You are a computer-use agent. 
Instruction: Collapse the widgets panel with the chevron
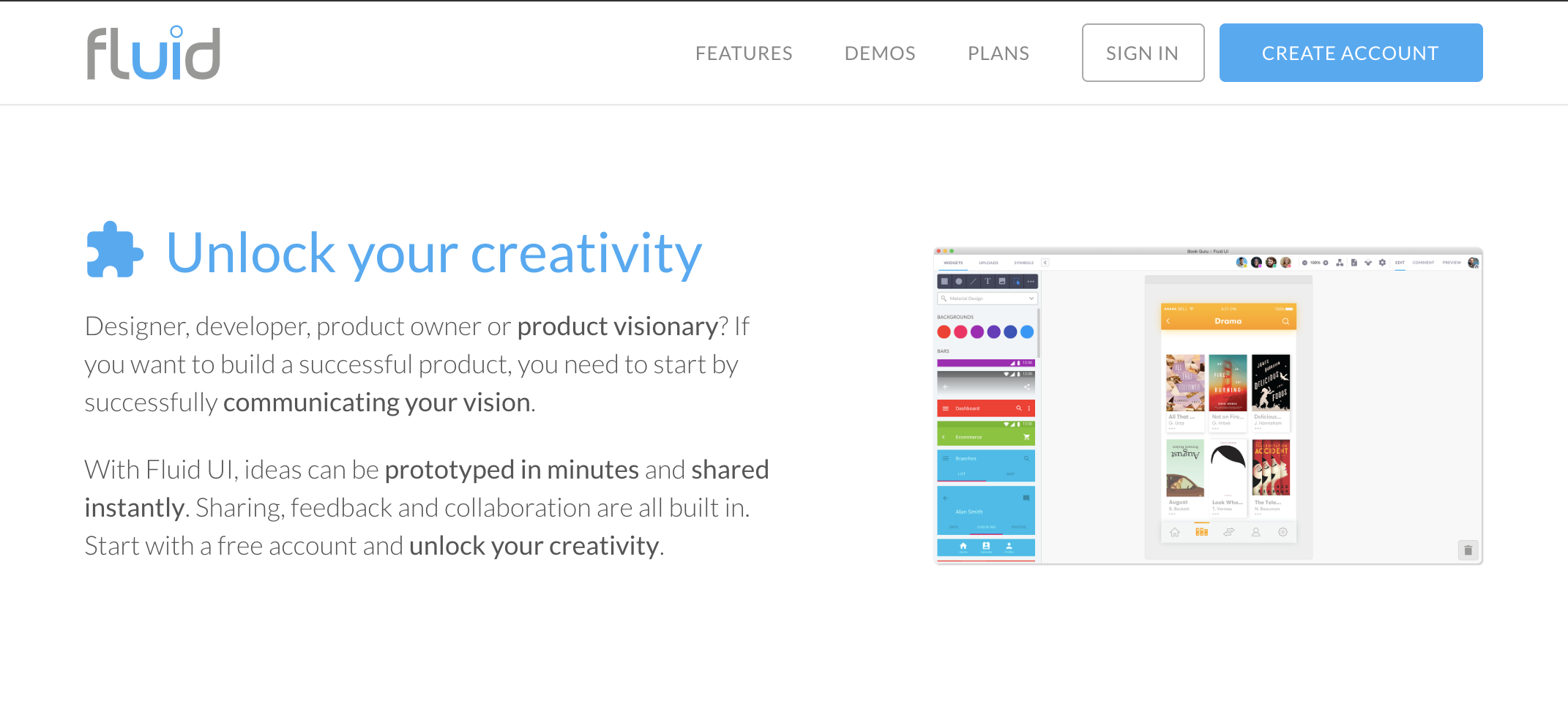click(1045, 263)
